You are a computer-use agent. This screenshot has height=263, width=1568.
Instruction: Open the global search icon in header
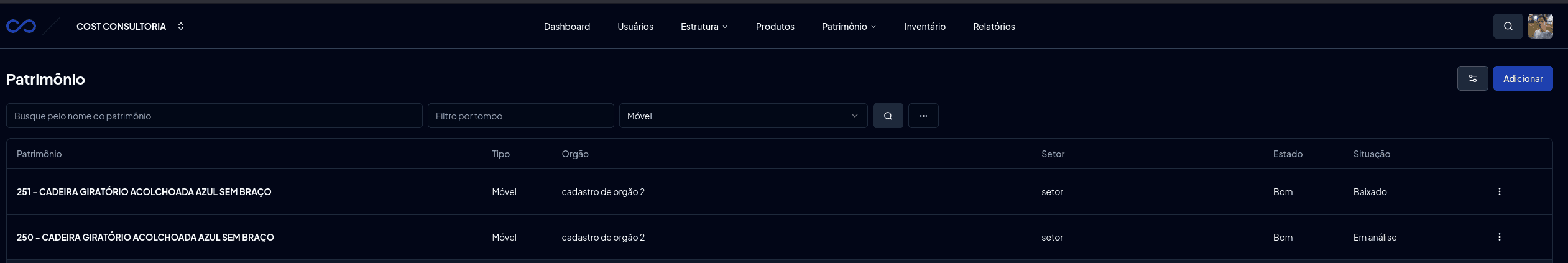(x=1508, y=26)
